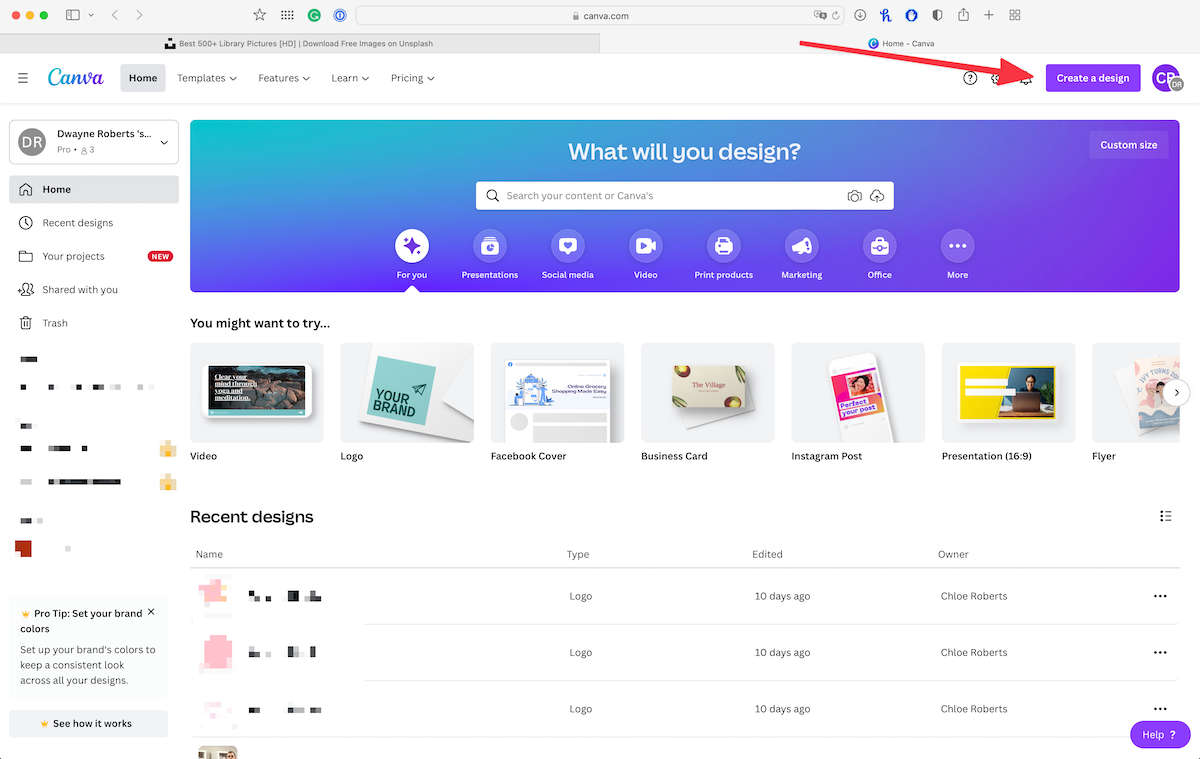The width and height of the screenshot is (1200, 759).
Task: Open Recent designs in the sidebar
Action: 94,223
